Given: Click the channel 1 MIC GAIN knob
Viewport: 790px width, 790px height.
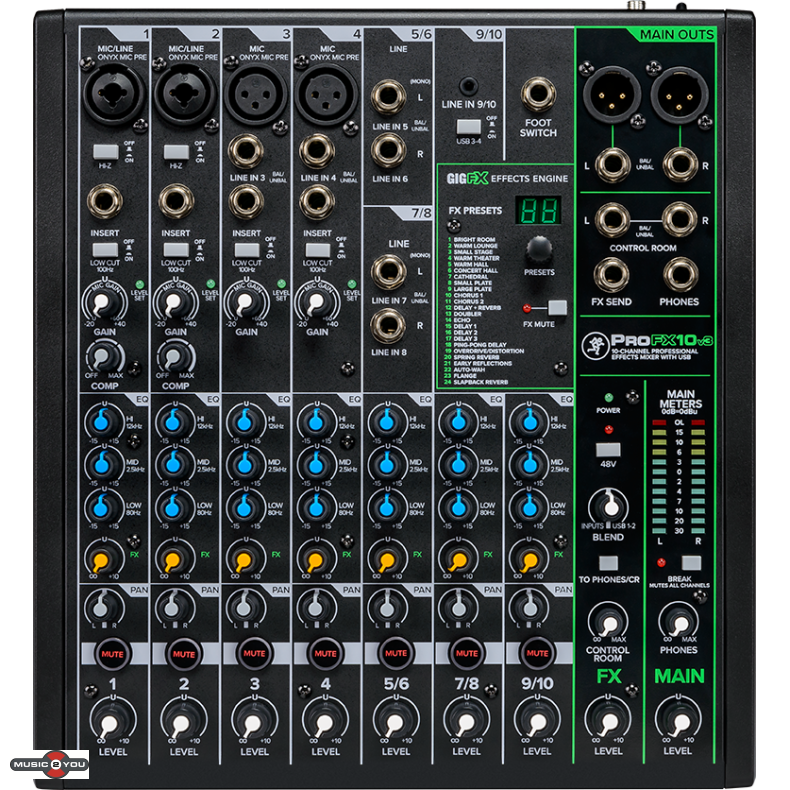Looking at the screenshot, I should point(104,301).
